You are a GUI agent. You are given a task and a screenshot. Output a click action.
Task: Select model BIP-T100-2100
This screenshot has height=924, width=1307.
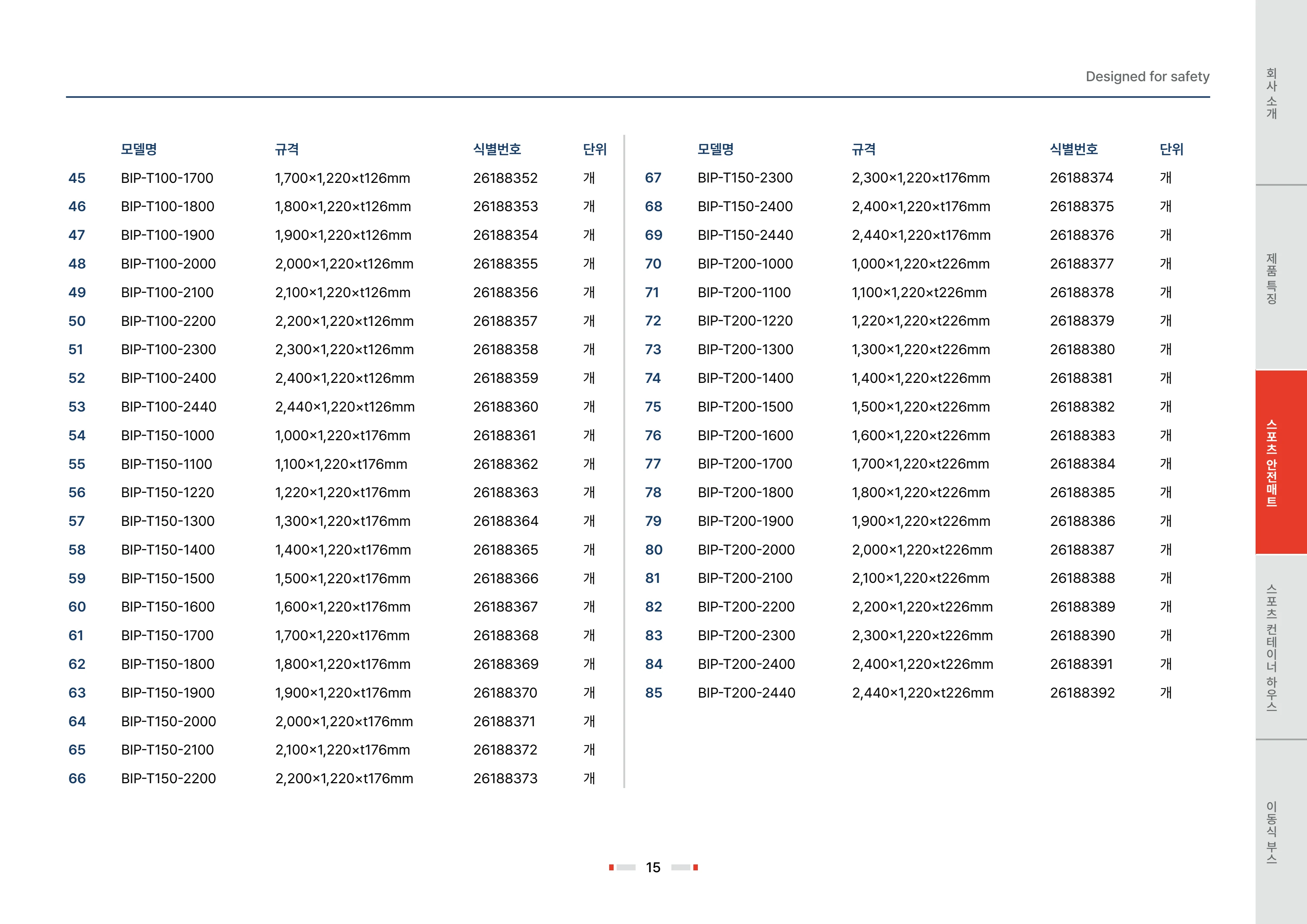[x=167, y=292]
